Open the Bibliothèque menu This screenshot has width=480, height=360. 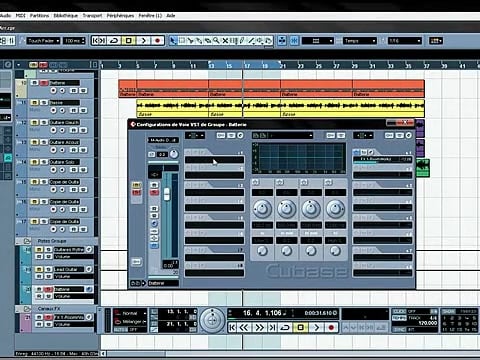pos(66,16)
